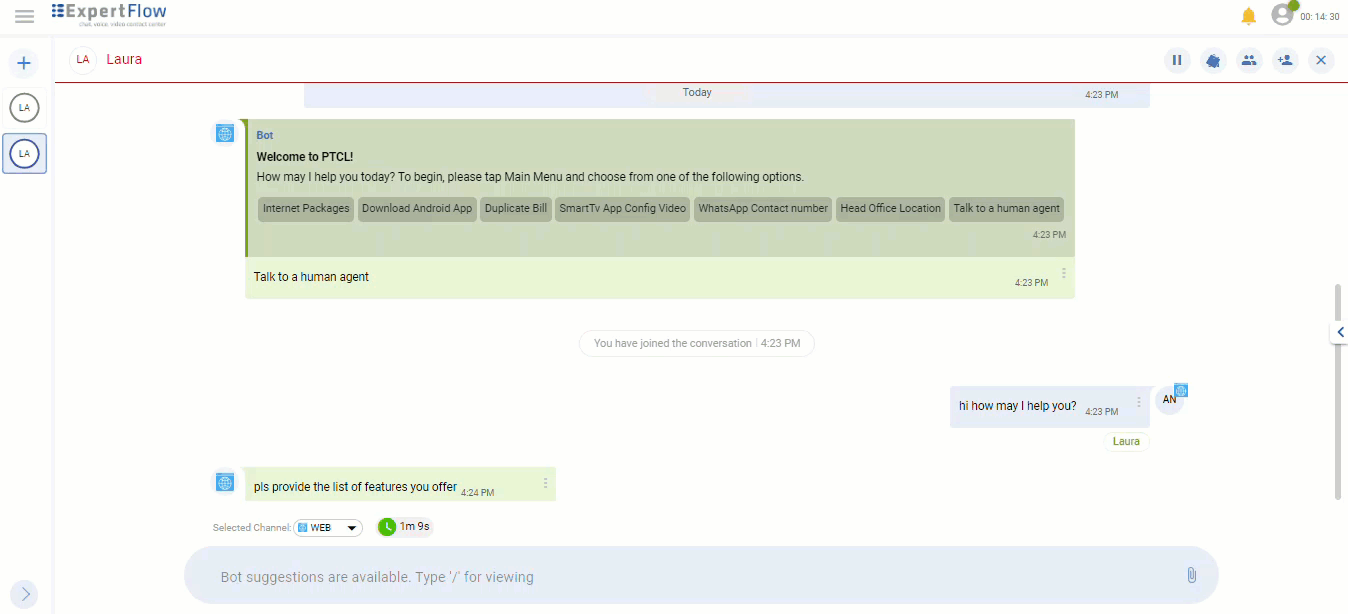This screenshot has width=1348, height=614.
Task: Expand the right side panel chevron
Action: click(1339, 332)
